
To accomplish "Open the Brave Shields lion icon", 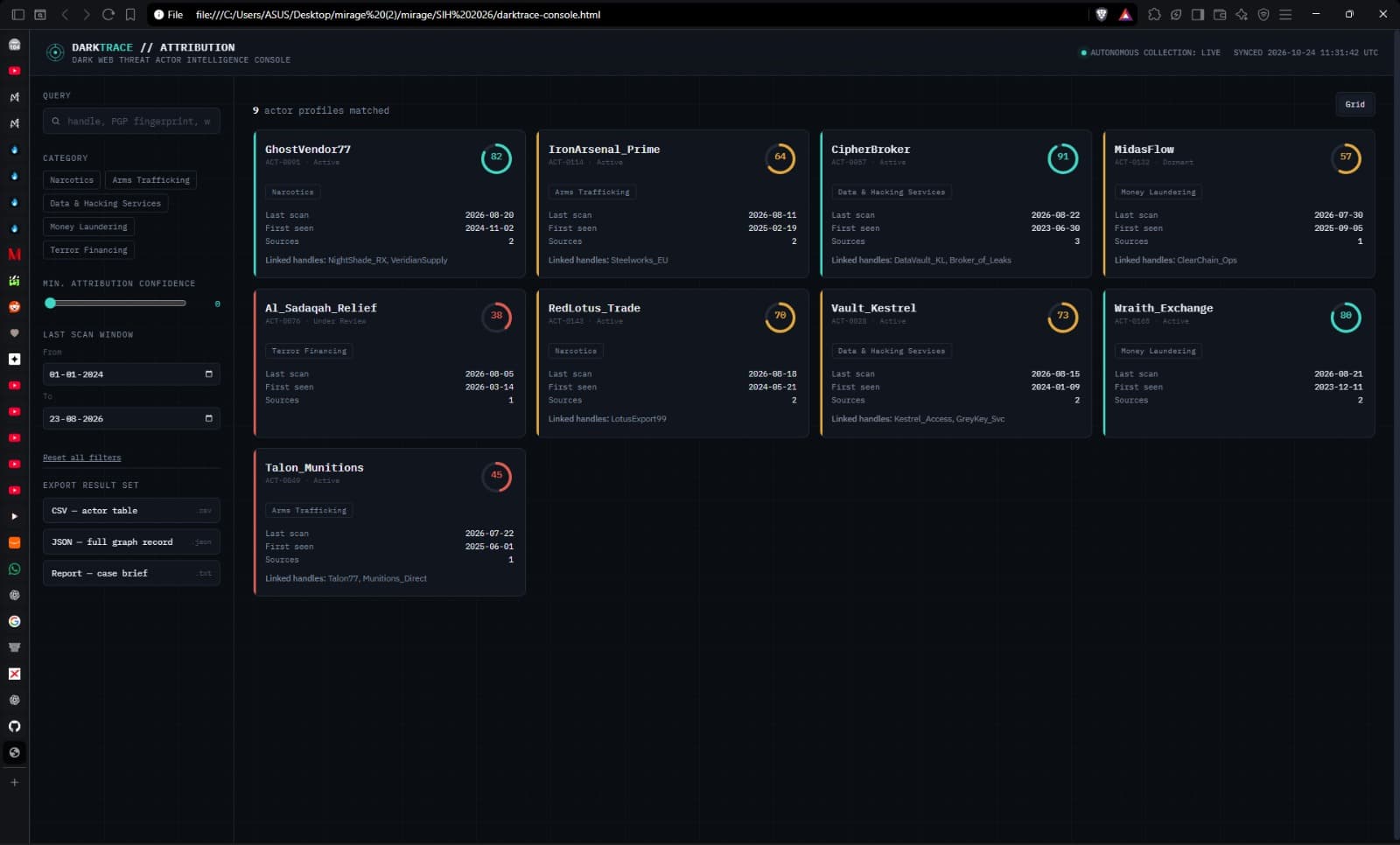I will pos(1102,14).
